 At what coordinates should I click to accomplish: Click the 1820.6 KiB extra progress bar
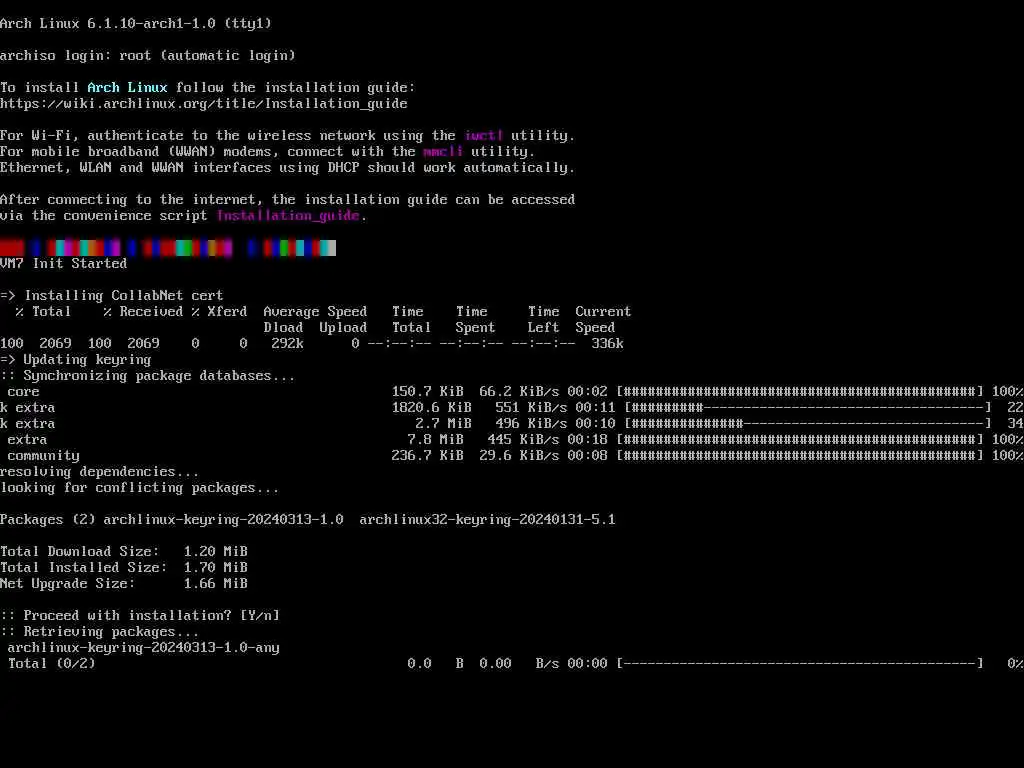pyautogui.click(x=808, y=408)
